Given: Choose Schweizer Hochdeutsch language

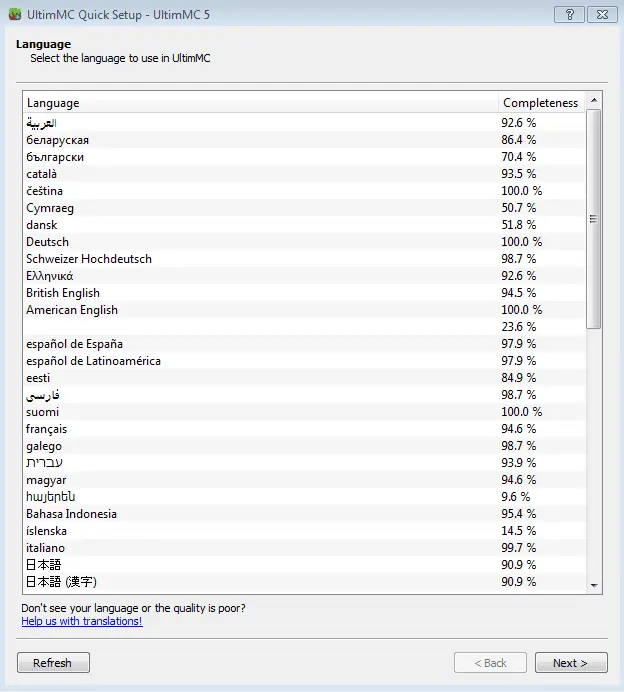Looking at the screenshot, I should click(89, 259).
